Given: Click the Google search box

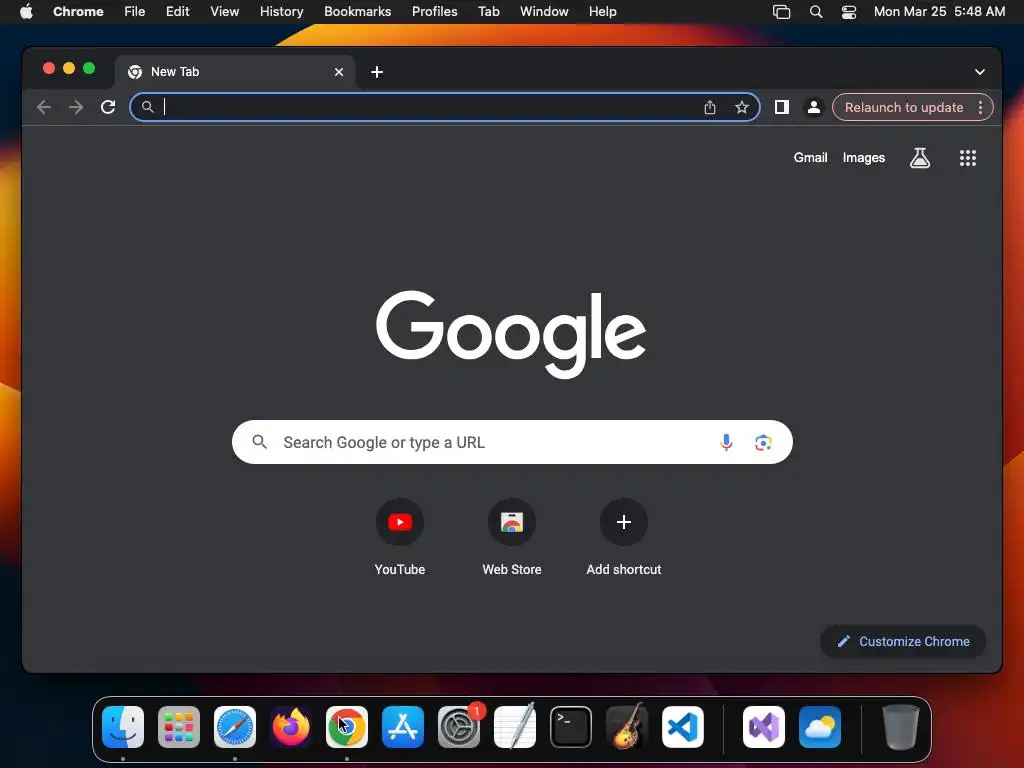Looking at the screenshot, I should (x=512, y=442).
